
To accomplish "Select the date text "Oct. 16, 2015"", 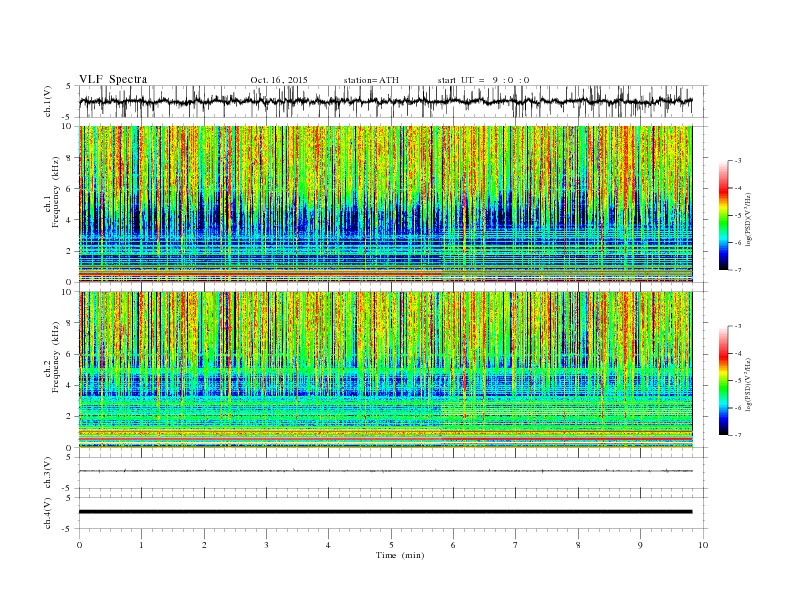I will click(x=279, y=80).
